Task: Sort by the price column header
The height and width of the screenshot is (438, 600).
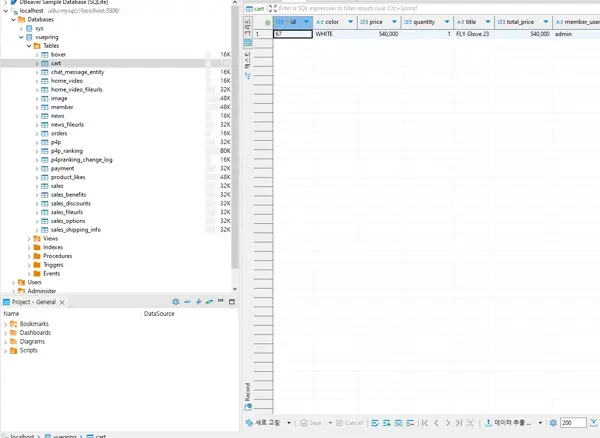Action: pyautogui.click(x=377, y=21)
